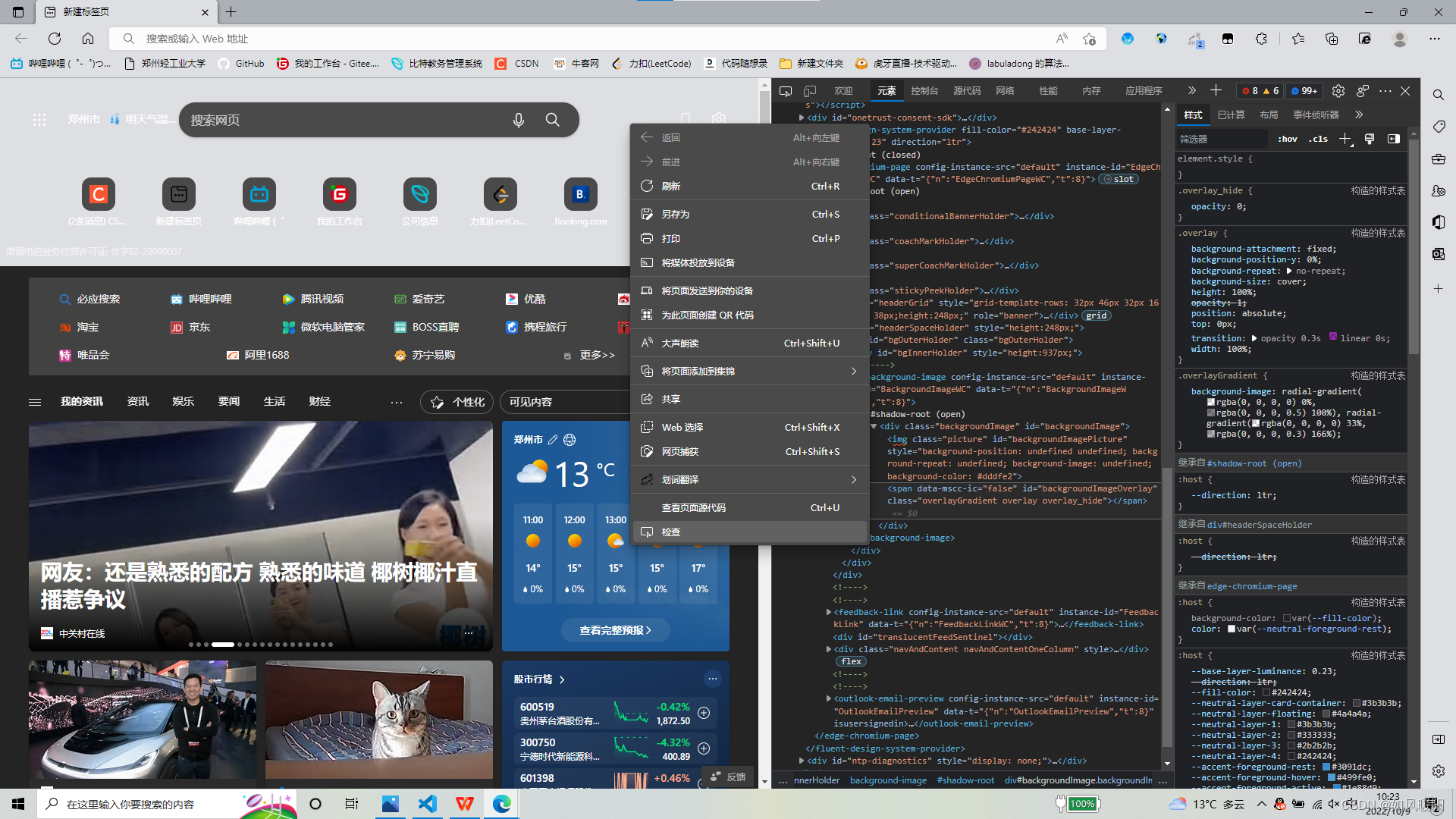Click the #3091dc color swatch
The height and width of the screenshot is (819, 1456).
click(1326, 767)
